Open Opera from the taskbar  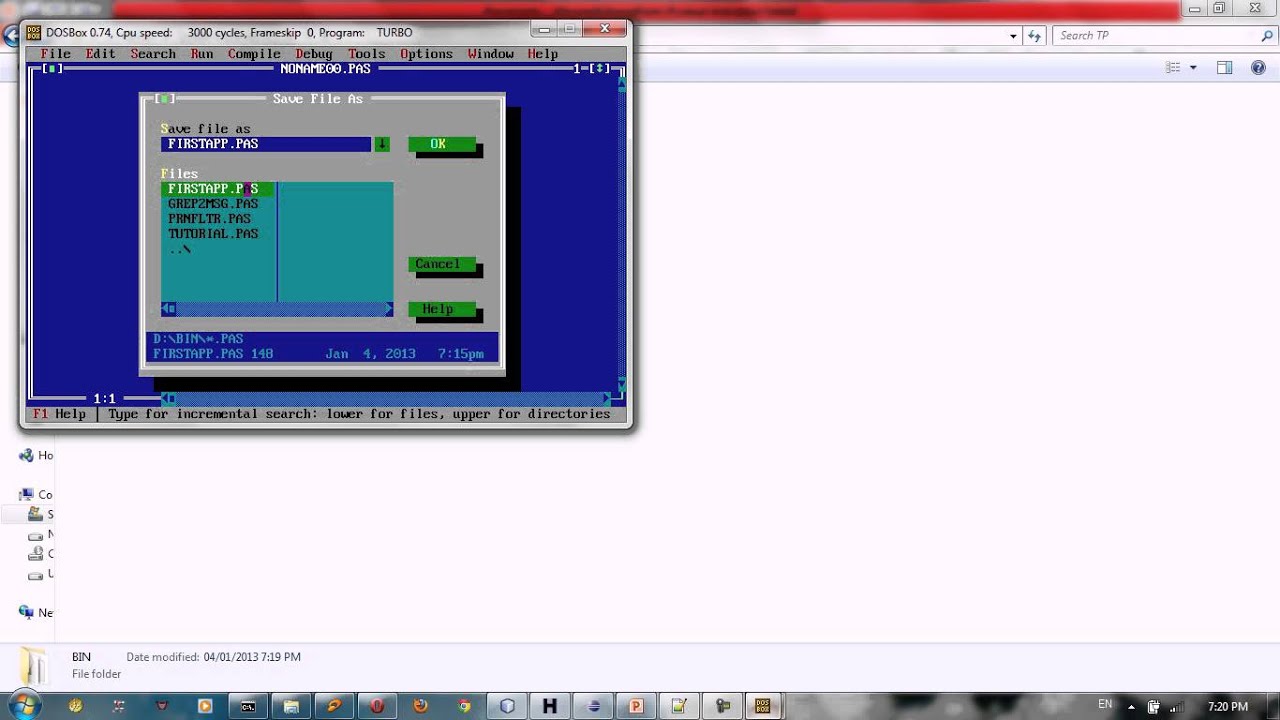coord(377,706)
